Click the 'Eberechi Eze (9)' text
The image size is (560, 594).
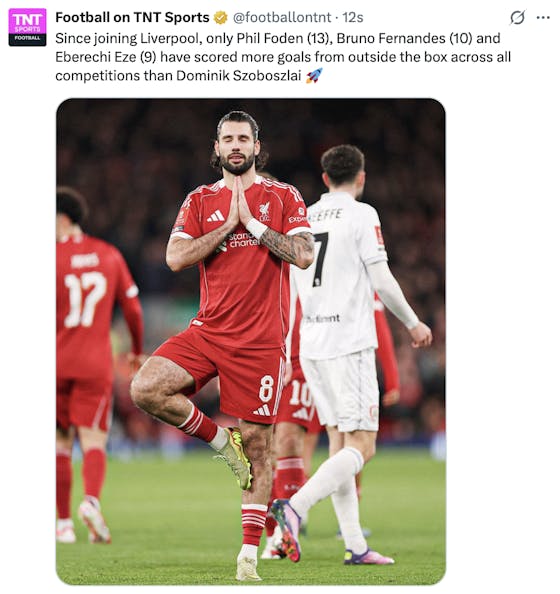tap(106, 57)
